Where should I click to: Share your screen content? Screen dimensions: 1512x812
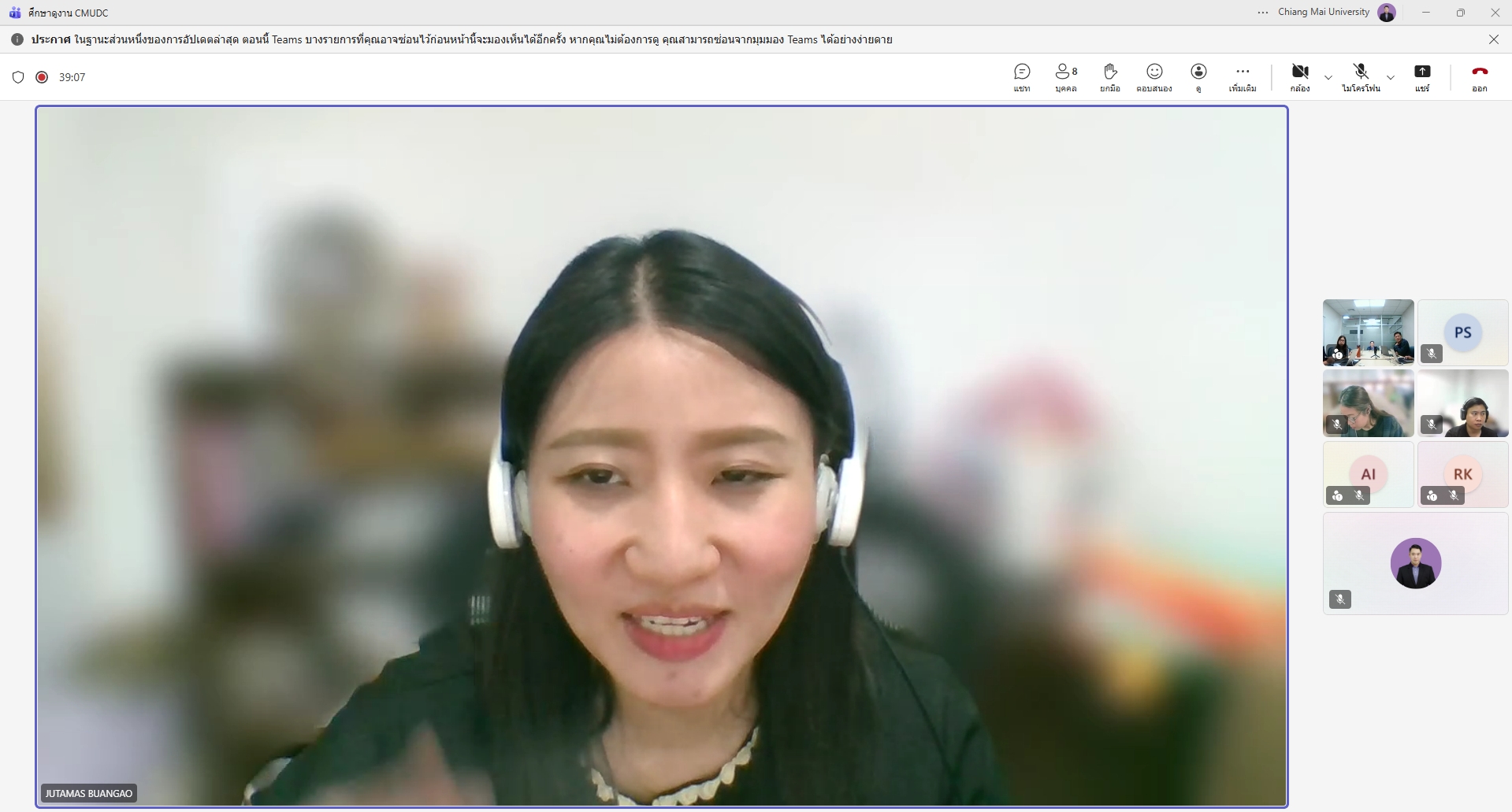(x=1422, y=77)
